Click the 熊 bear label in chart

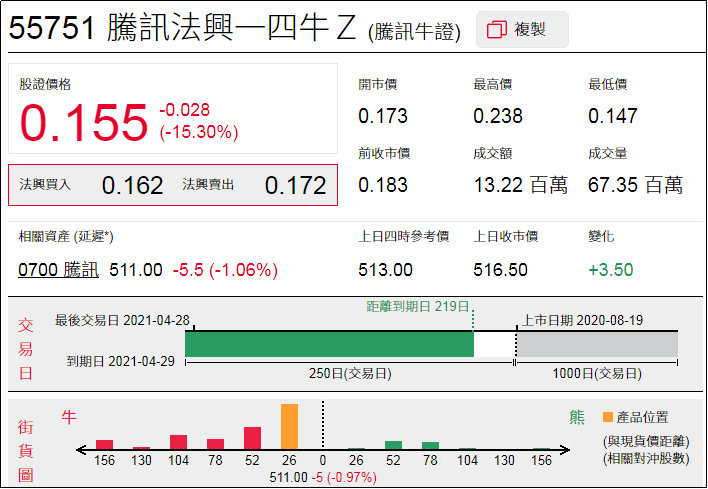click(577, 417)
